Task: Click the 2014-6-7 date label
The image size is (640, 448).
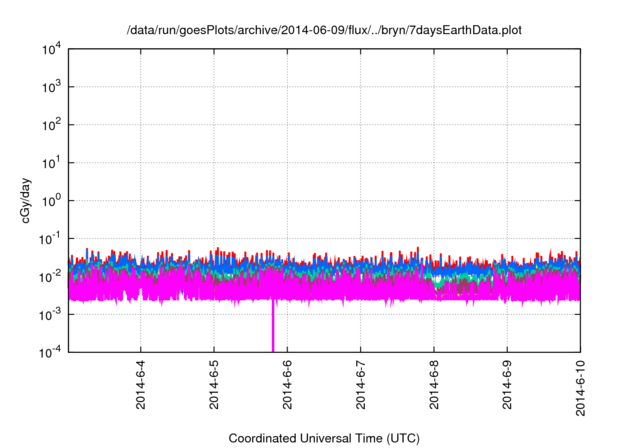Action: pyautogui.click(x=360, y=385)
